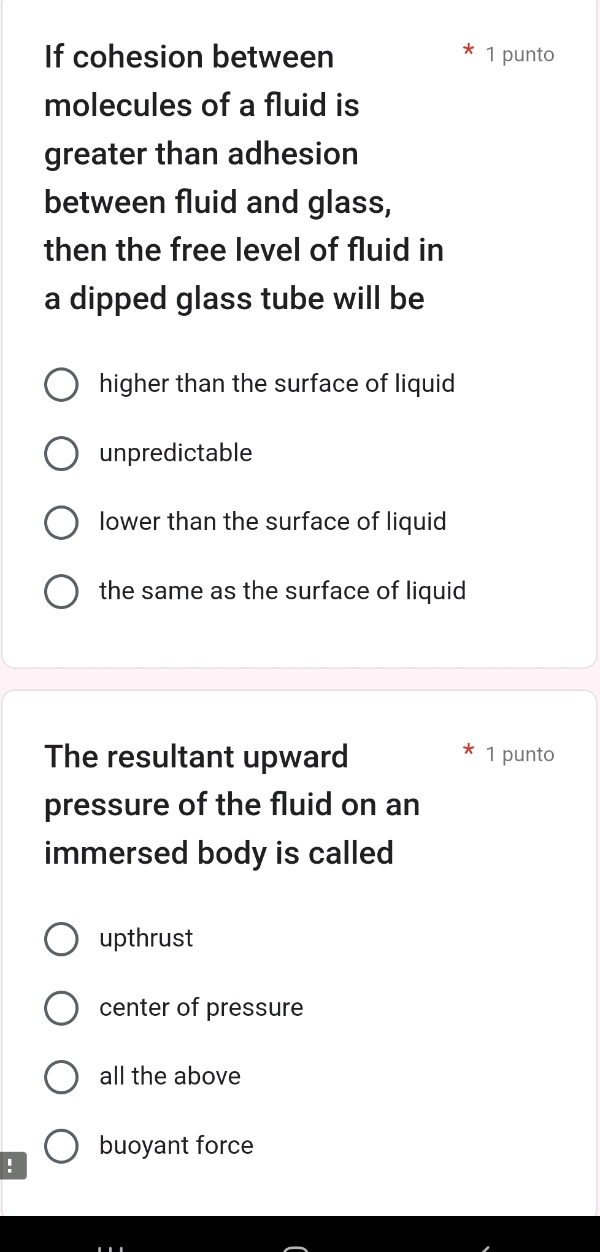
Task: Select the 'upthrust' answer option
Action: coord(61,939)
